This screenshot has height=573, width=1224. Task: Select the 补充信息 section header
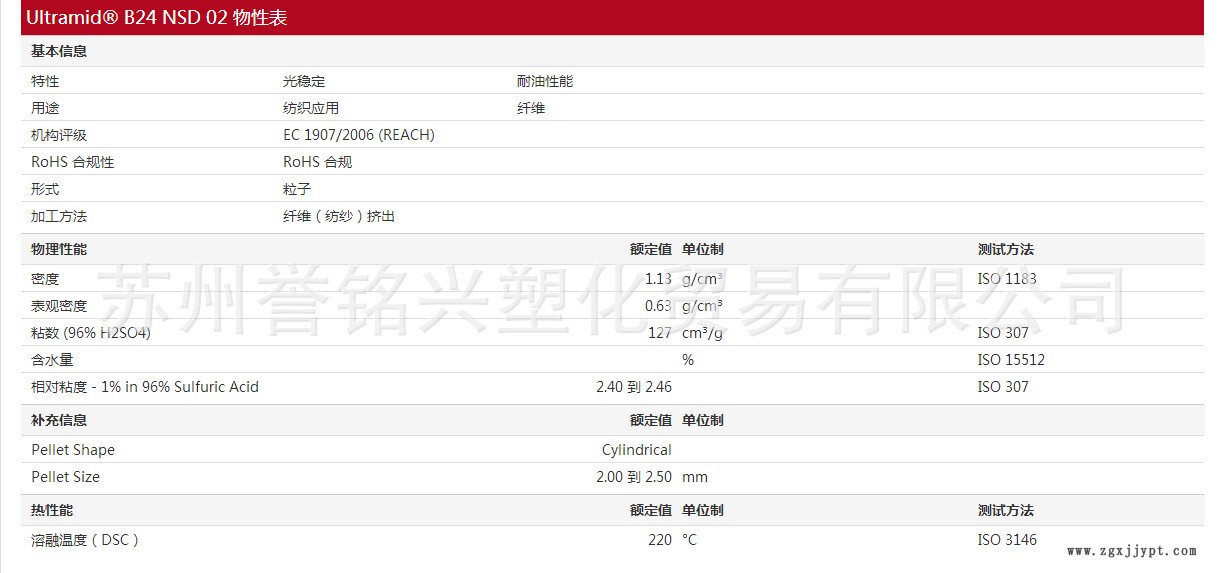tap(59, 420)
